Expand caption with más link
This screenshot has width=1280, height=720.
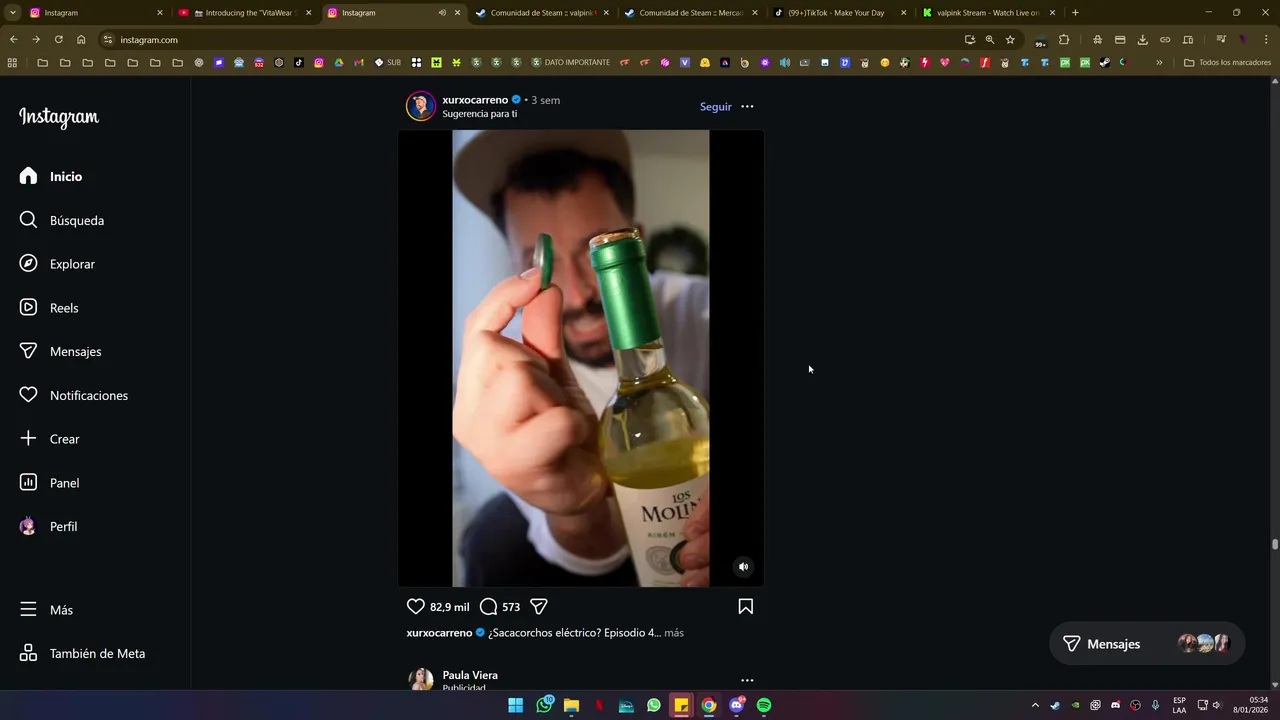tap(674, 633)
